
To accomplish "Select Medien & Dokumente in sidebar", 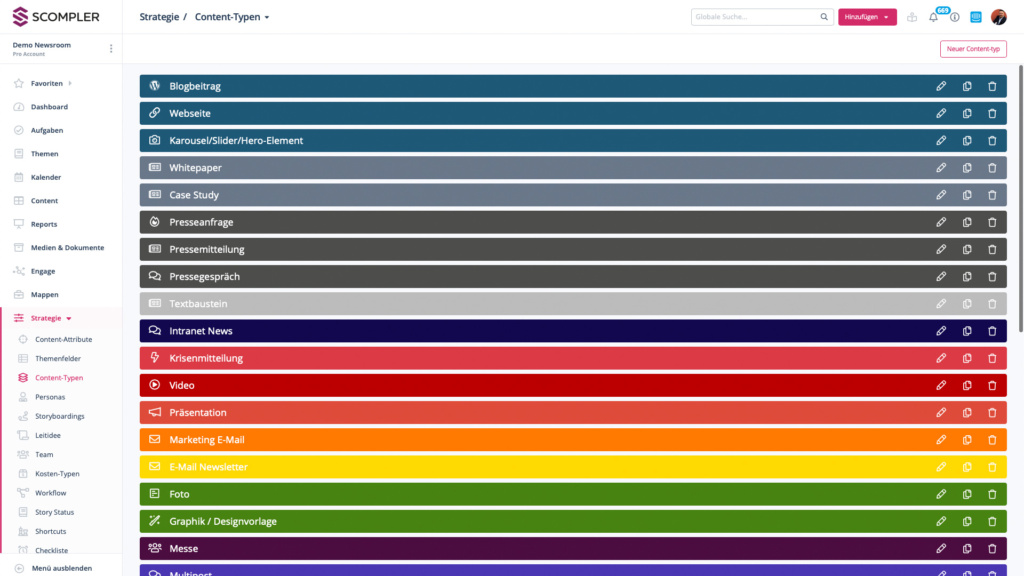I will (67, 247).
